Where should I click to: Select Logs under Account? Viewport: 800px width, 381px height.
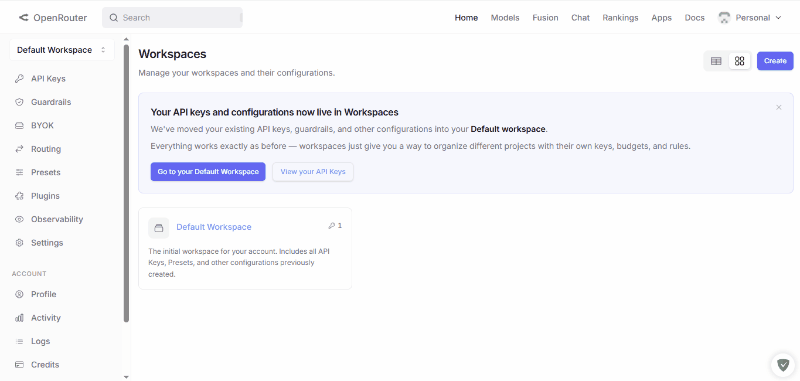[x=40, y=341]
